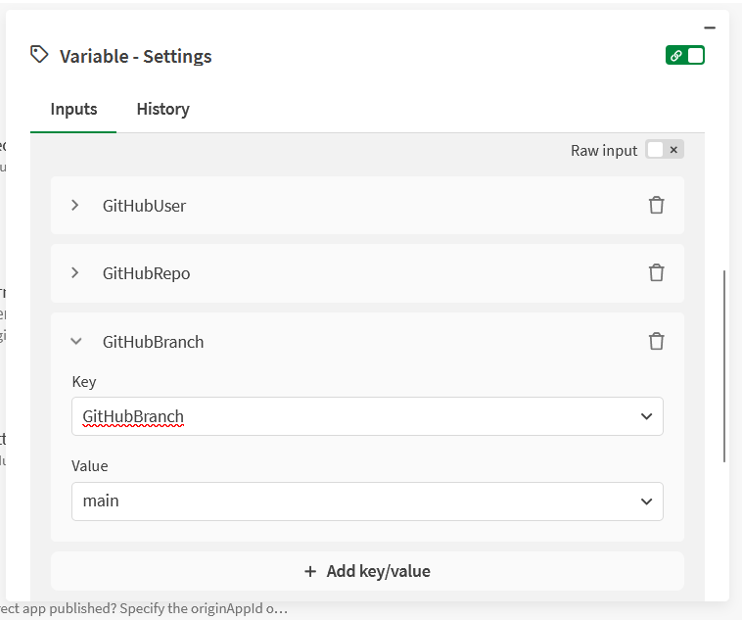Click the vertical scrollbar of the panel
746x626 pixels.
coord(724,366)
